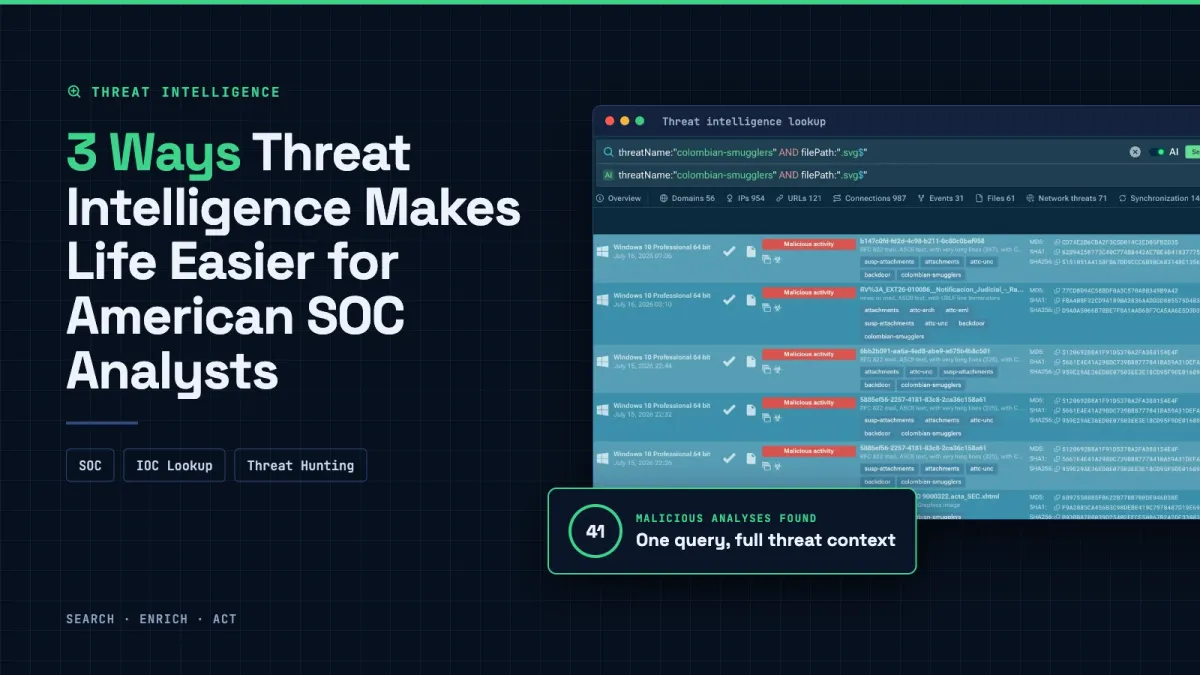Go to the URLs 121 tab
This screenshot has height=675, width=1200.
[x=798, y=198]
